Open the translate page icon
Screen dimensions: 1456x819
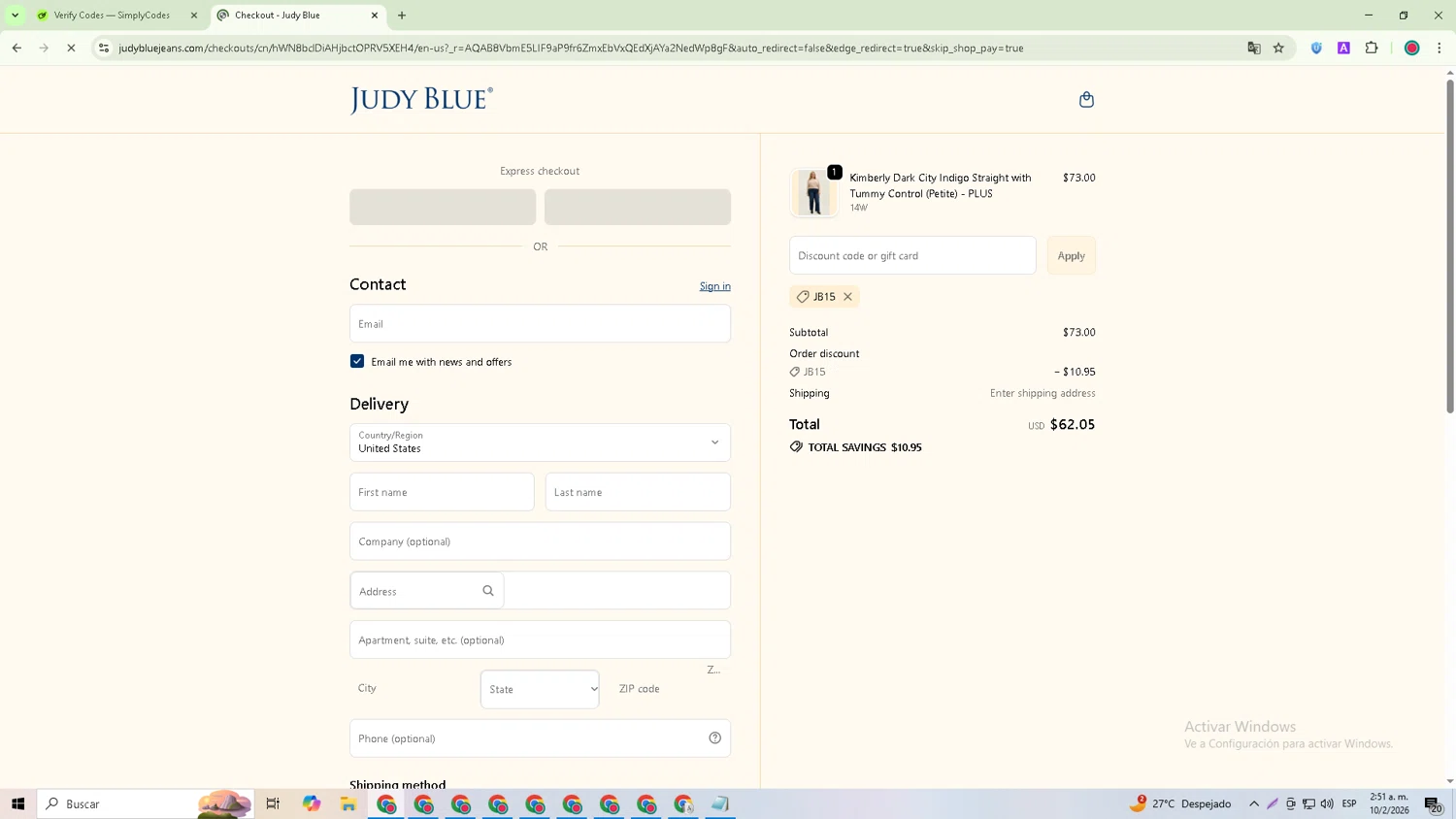[1254, 48]
